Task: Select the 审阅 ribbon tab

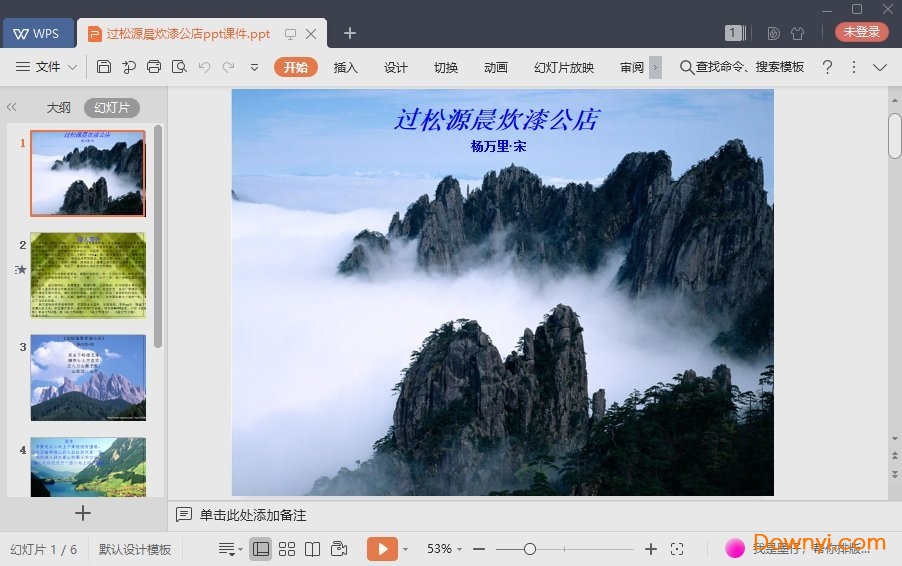Action: tap(632, 67)
